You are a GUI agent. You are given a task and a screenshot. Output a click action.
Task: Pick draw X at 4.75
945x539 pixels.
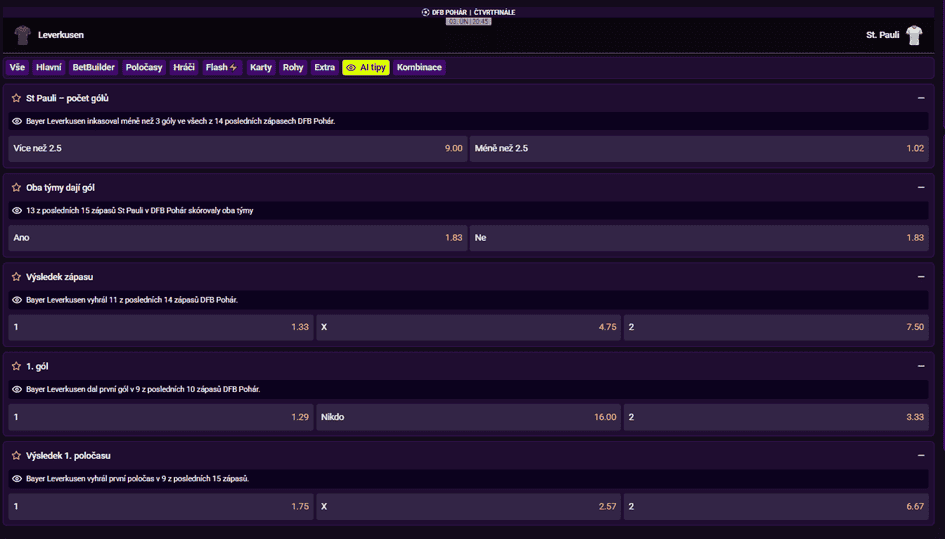468,327
